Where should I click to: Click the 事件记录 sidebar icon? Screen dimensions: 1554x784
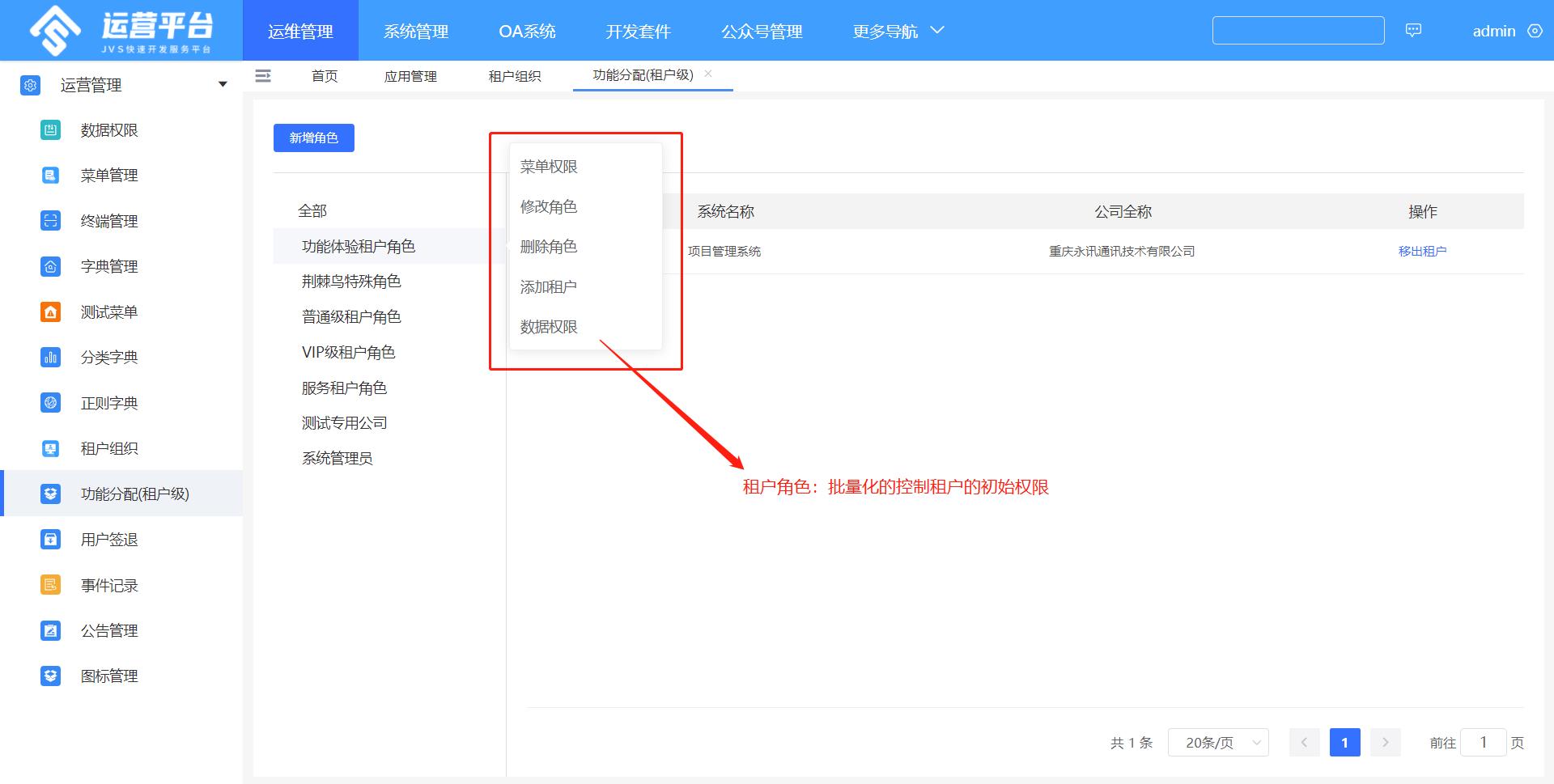[50, 585]
